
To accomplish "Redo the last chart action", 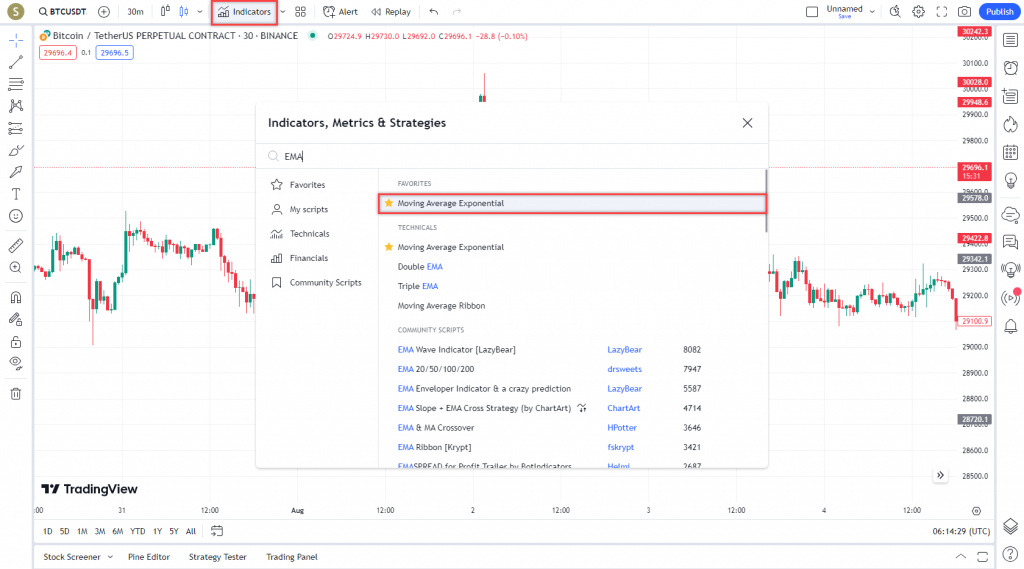I will point(456,12).
